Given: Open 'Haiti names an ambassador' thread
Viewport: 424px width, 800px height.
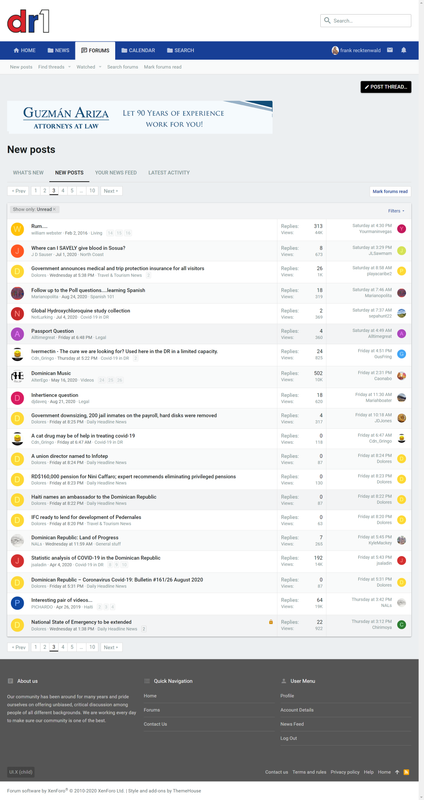Looking at the screenshot, I should click(94, 496).
